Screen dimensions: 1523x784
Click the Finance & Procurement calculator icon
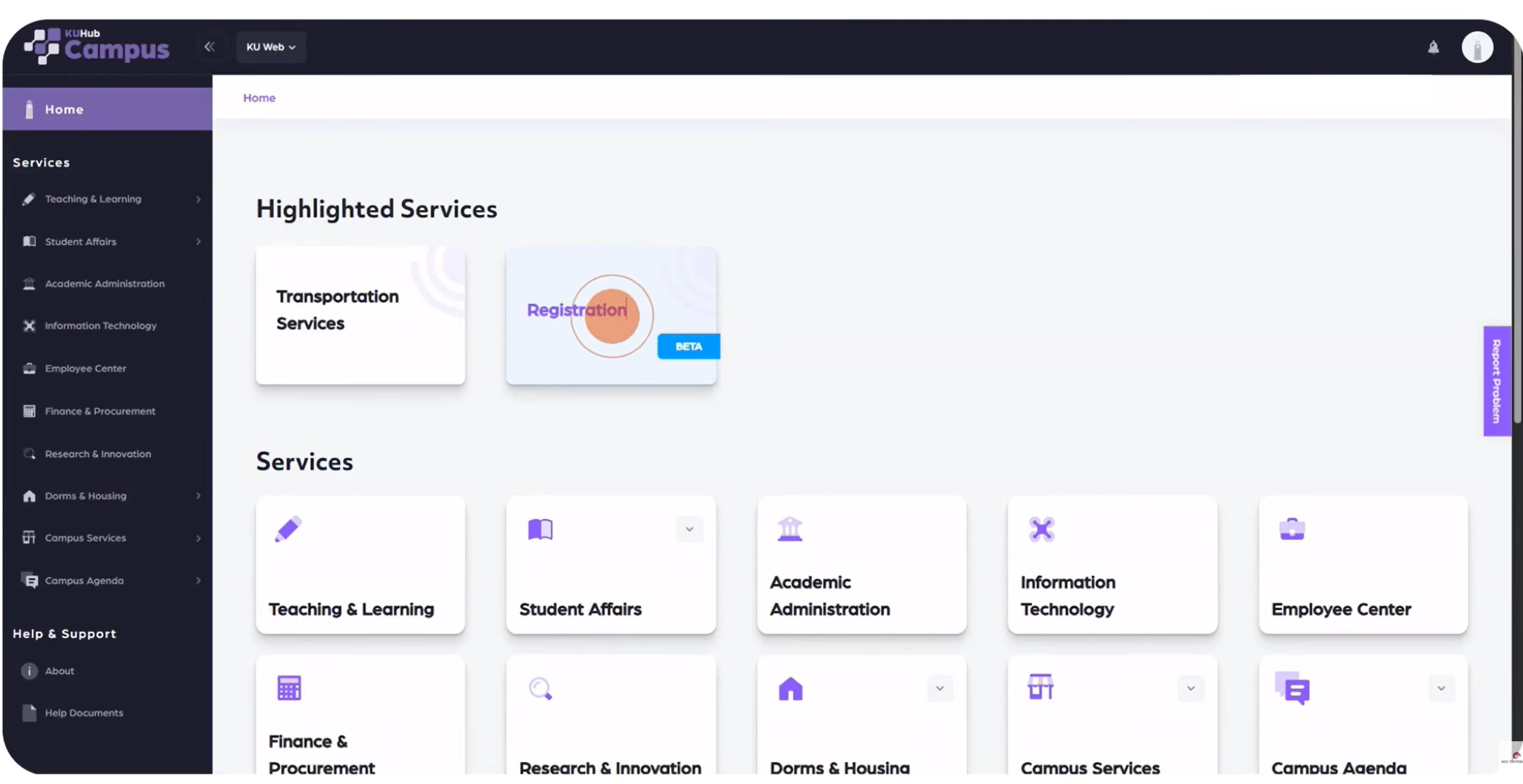pos(288,687)
